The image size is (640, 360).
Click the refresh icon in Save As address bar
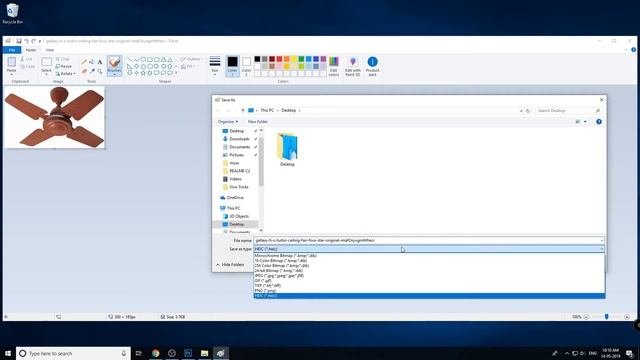pos(528,111)
